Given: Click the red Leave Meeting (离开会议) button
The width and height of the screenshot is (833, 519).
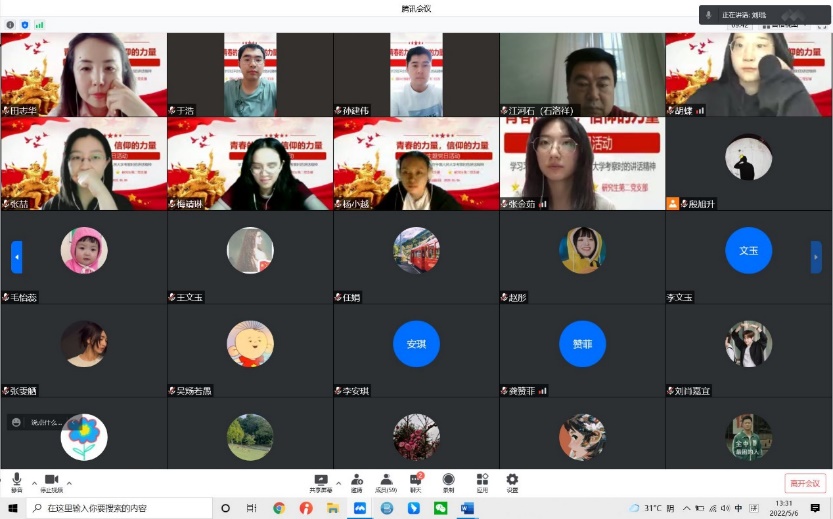Looking at the screenshot, I should point(804,483).
